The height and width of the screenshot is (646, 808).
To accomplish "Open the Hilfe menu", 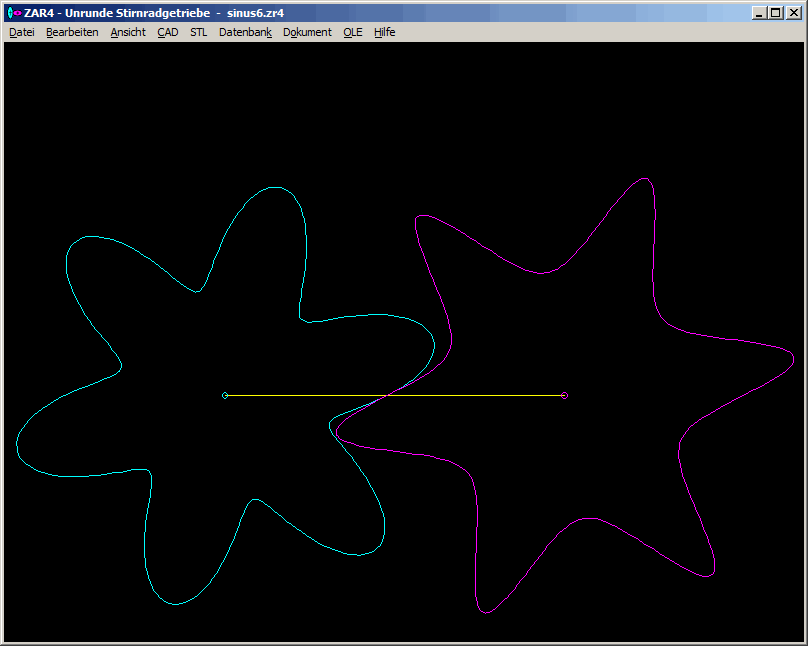I will click(x=385, y=32).
